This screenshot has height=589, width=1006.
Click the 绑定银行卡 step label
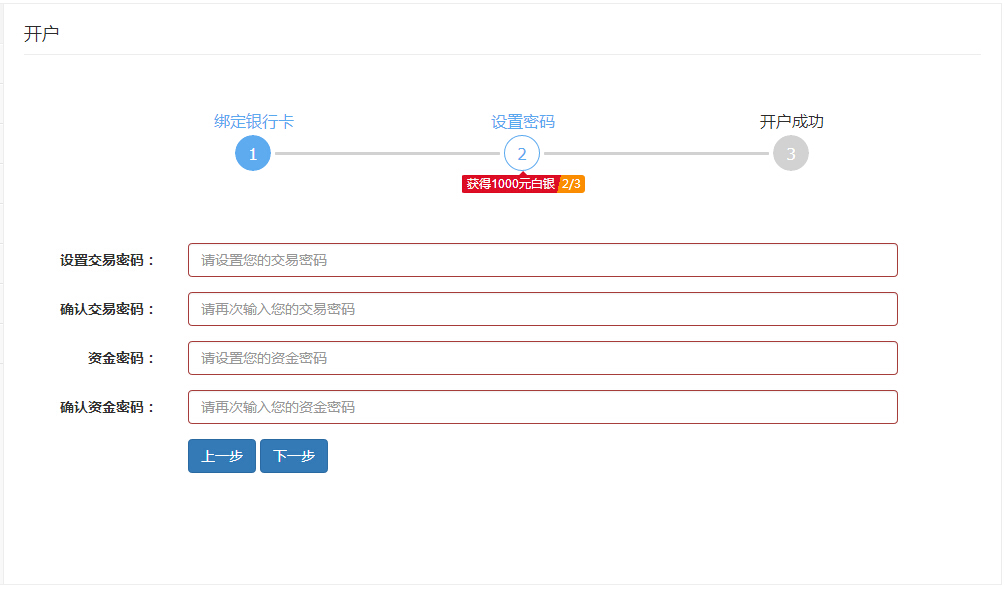pyautogui.click(x=252, y=120)
